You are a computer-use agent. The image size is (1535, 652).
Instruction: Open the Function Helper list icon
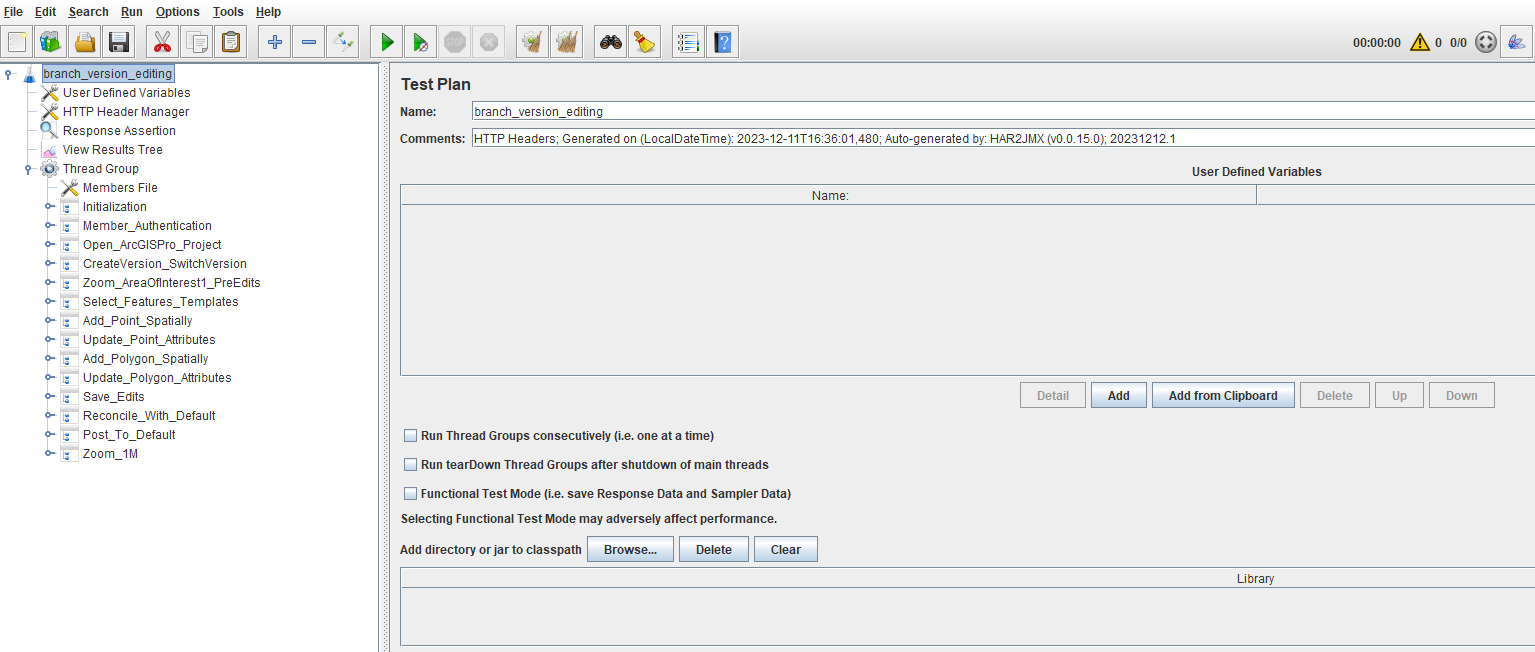(688, 42)
